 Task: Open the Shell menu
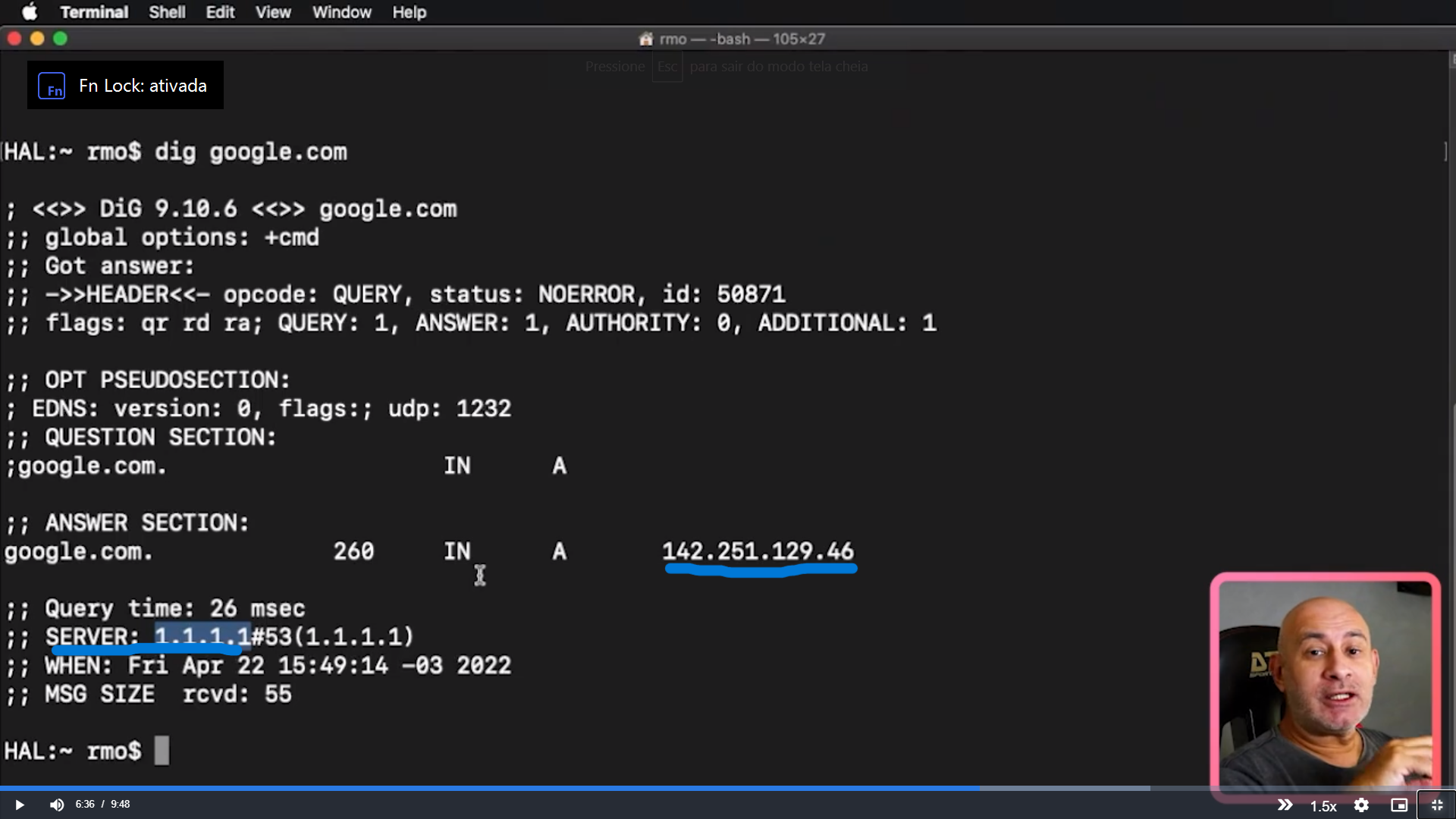coord(167,12)
